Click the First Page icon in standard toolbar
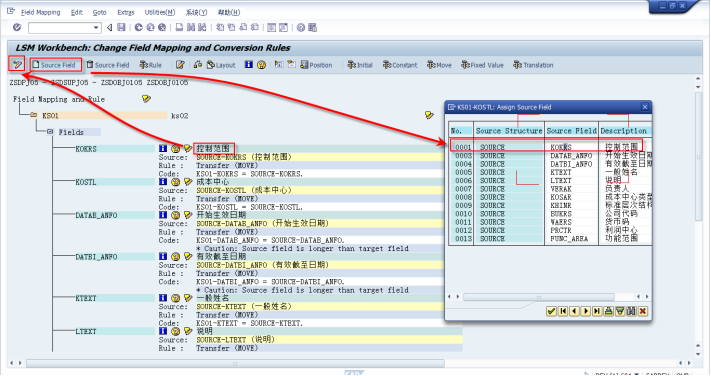This screenshot has height=376, width=711. [220, 28]
